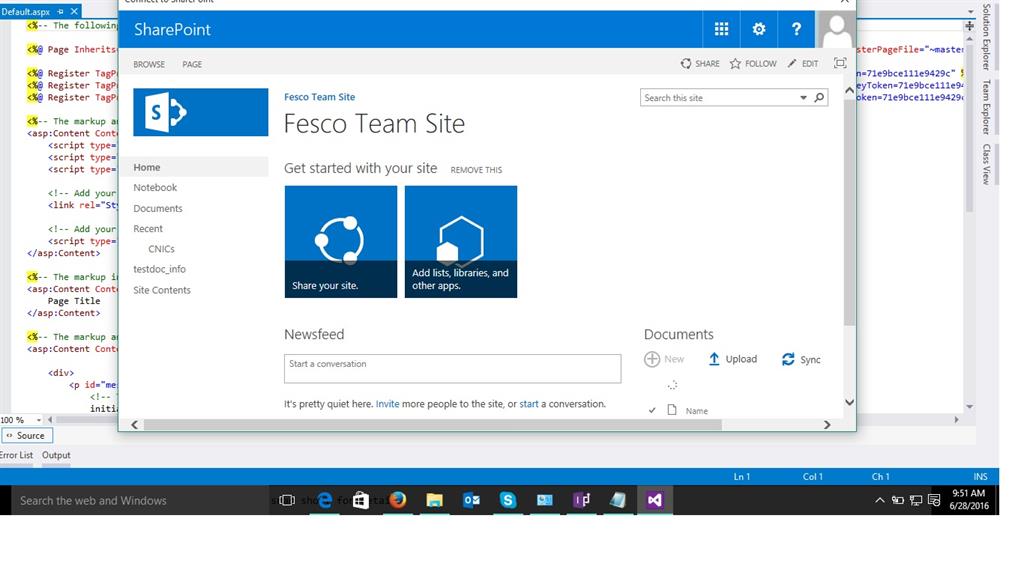Open File Explorer from the taskbar
The width and height of the screenshot is (1024, 575).
click(434, 501)
